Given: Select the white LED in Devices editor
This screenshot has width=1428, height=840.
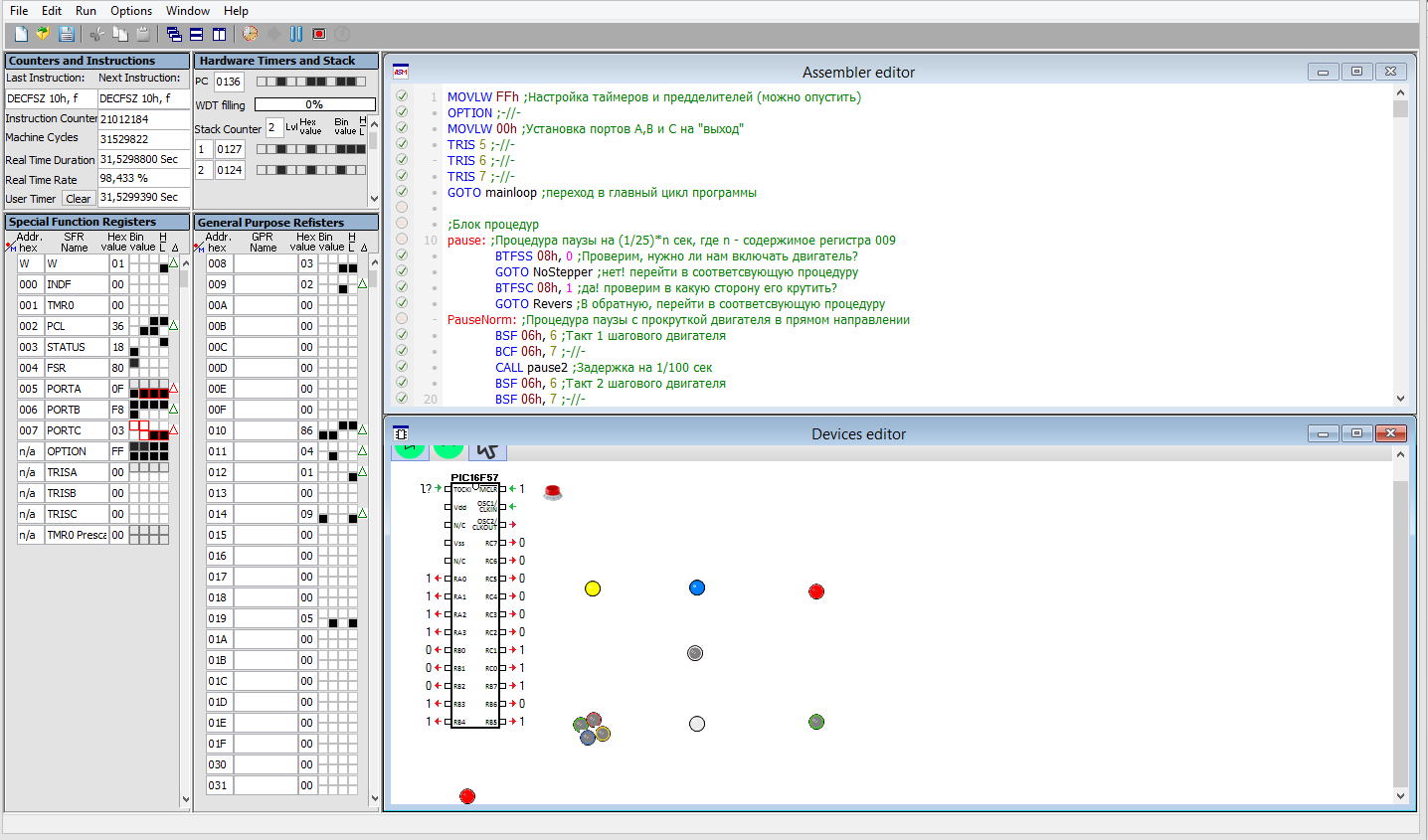Looking at the screenshot, I should click(x=697, y=724).
